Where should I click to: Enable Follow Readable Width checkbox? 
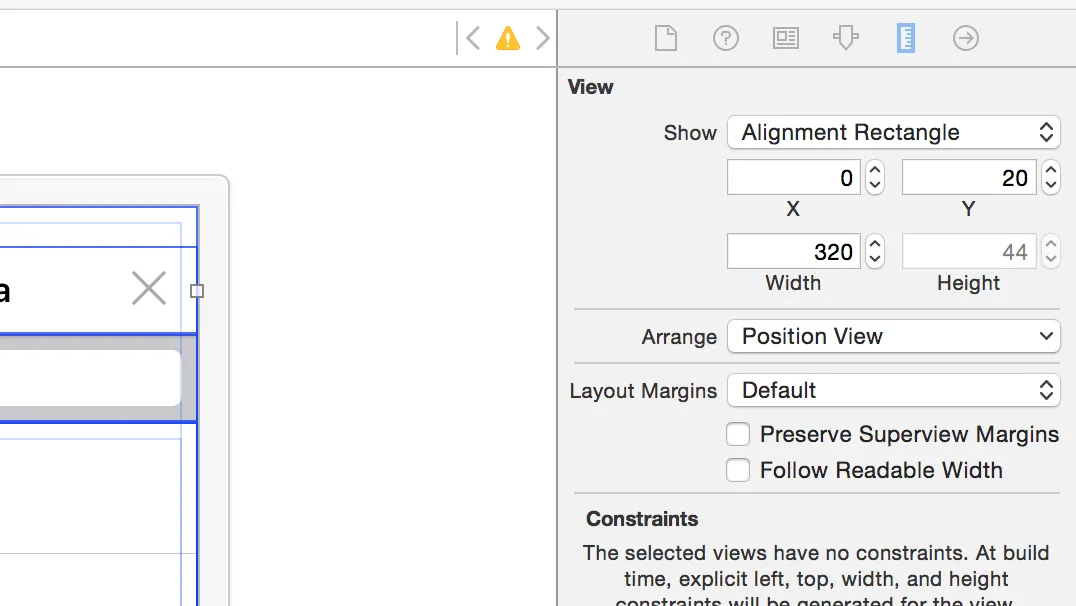[738, 470]
